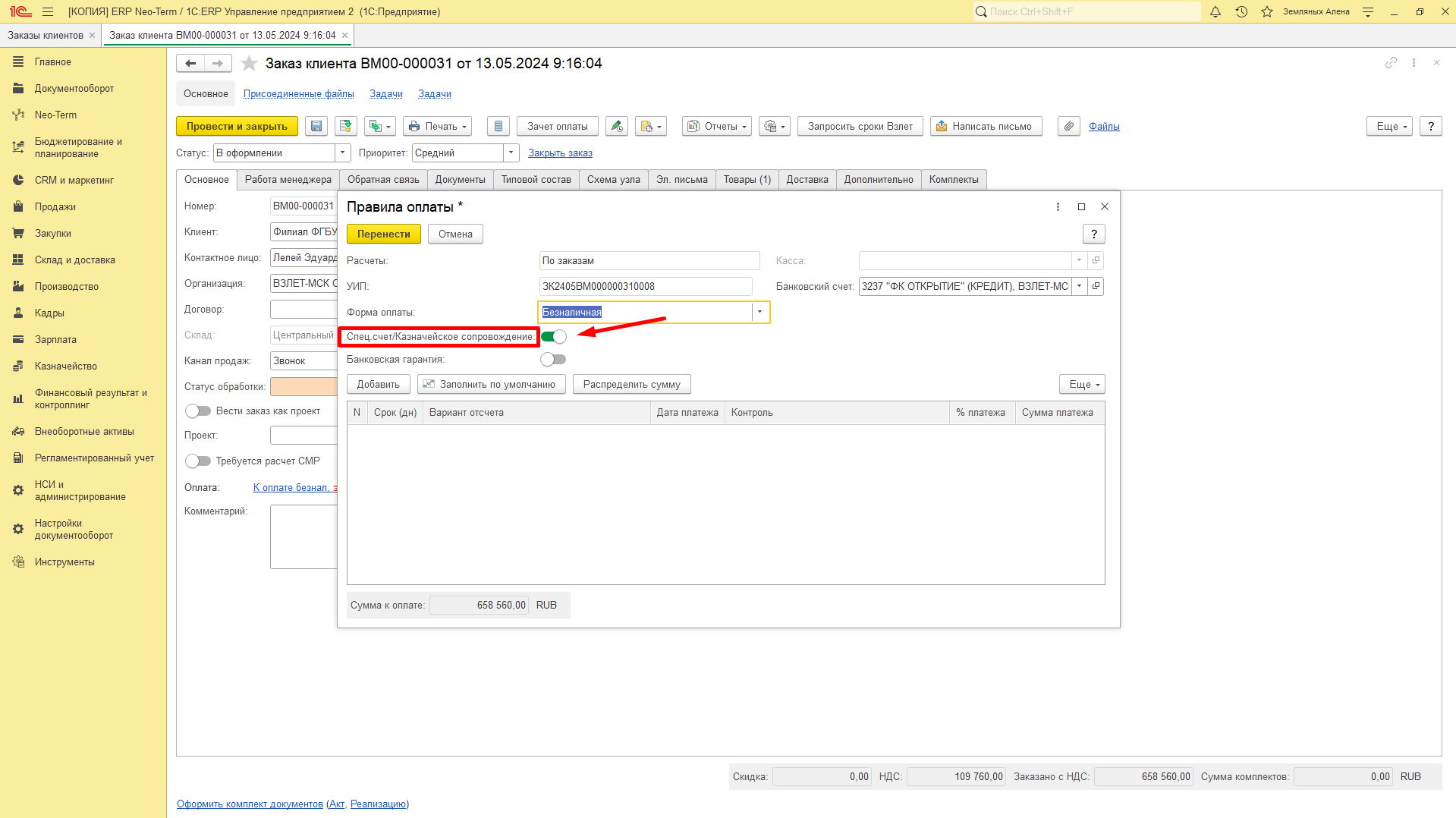Expand the Форма оплаты dropdown
This screenshot has width=1456, height=818.
coord(759,312)
